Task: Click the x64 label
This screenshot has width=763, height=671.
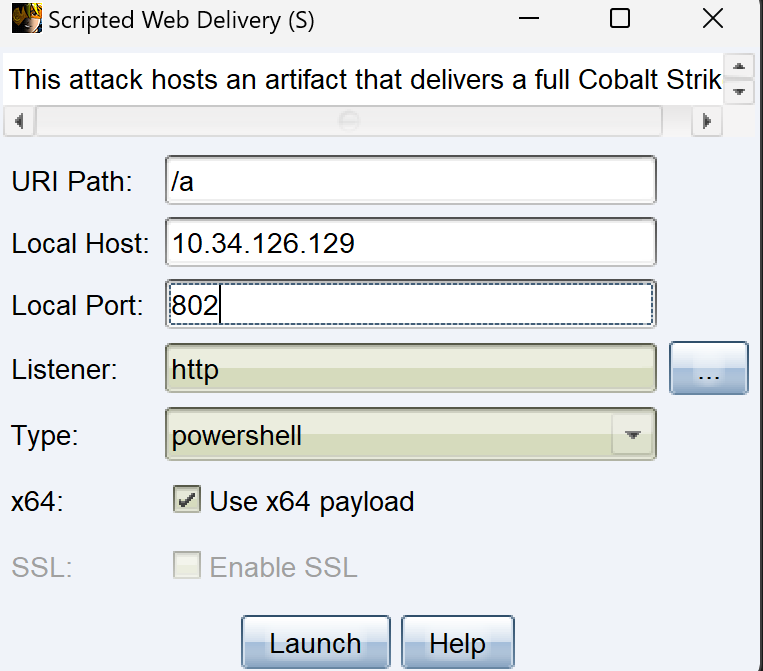Action: [37, 501]
